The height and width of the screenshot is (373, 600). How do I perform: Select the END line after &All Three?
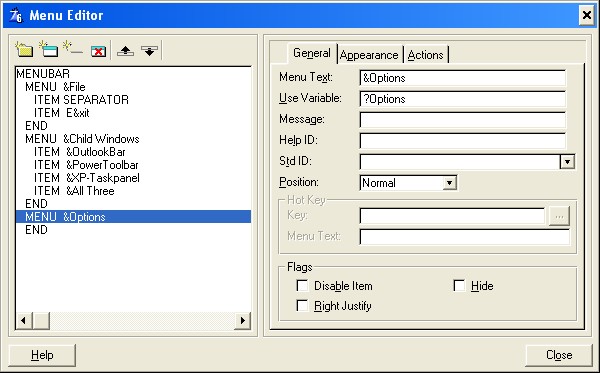click(x=36, y=204)
